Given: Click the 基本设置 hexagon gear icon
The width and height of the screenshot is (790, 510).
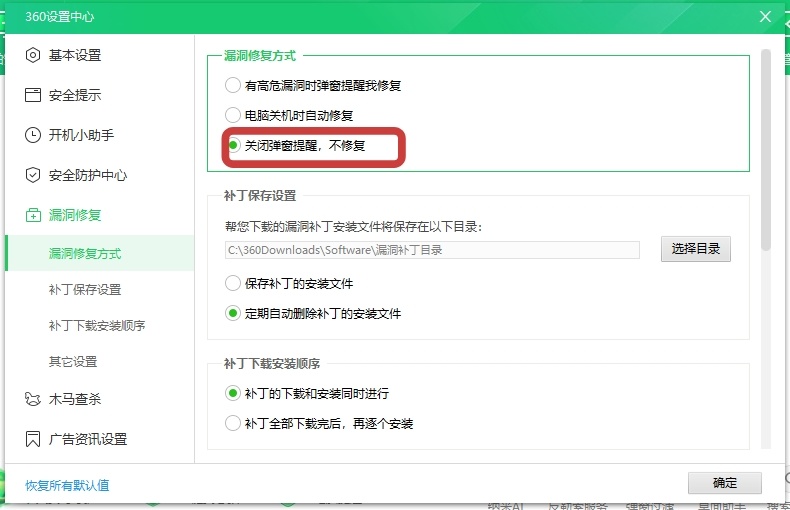Looking at the screenshot, I should (x=33, y=55).
